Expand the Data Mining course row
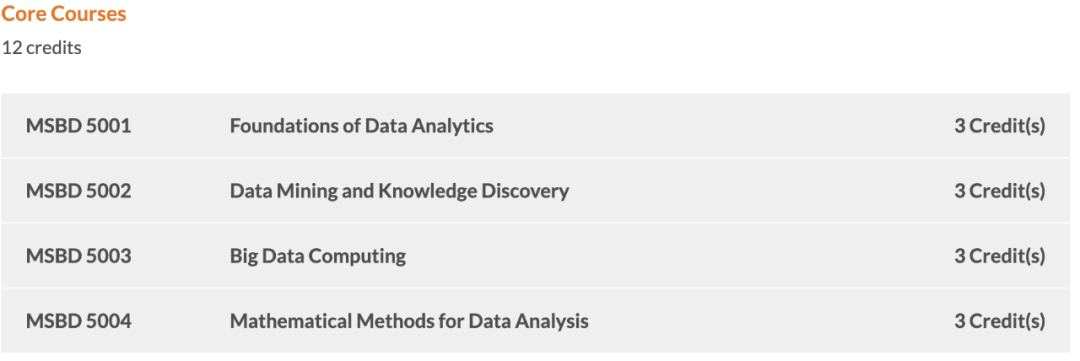This screenshot has height=361, width=1080. pos(536,191)
